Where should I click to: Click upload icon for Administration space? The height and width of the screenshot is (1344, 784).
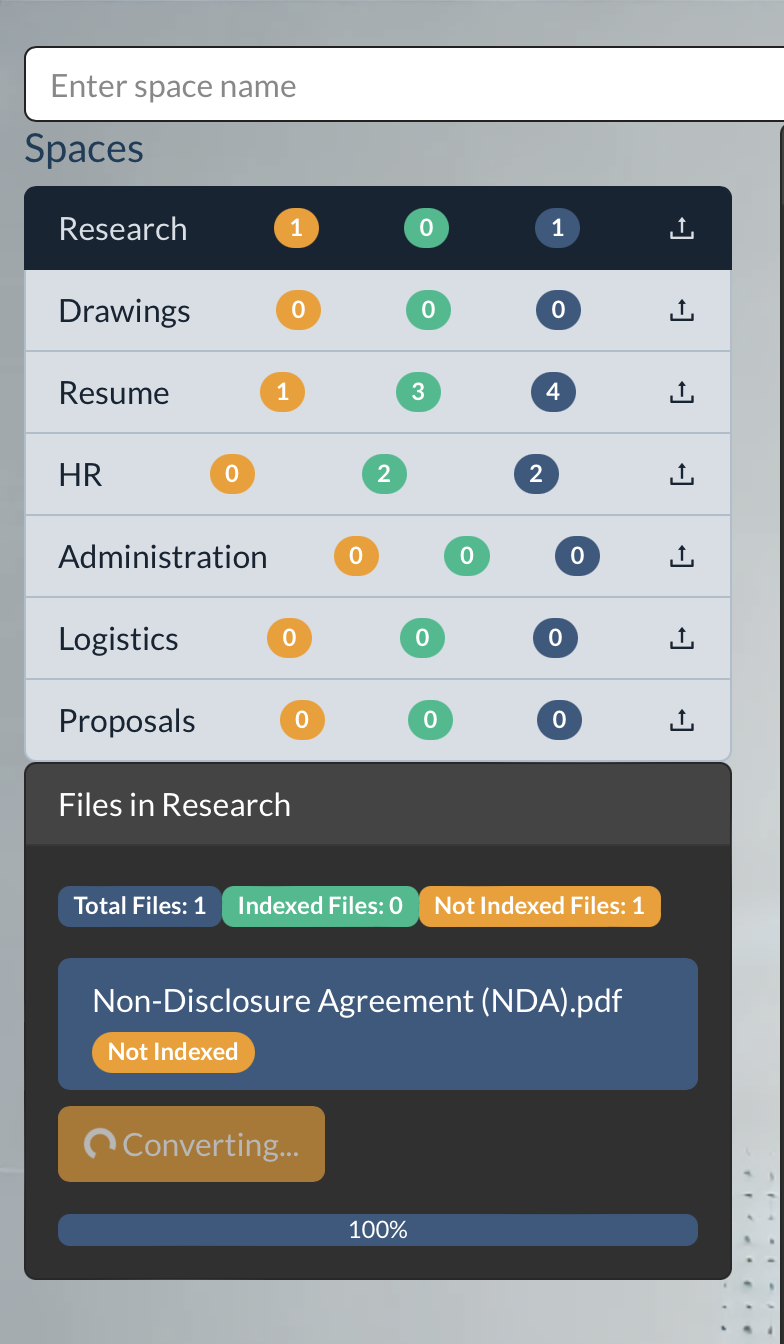681,557
